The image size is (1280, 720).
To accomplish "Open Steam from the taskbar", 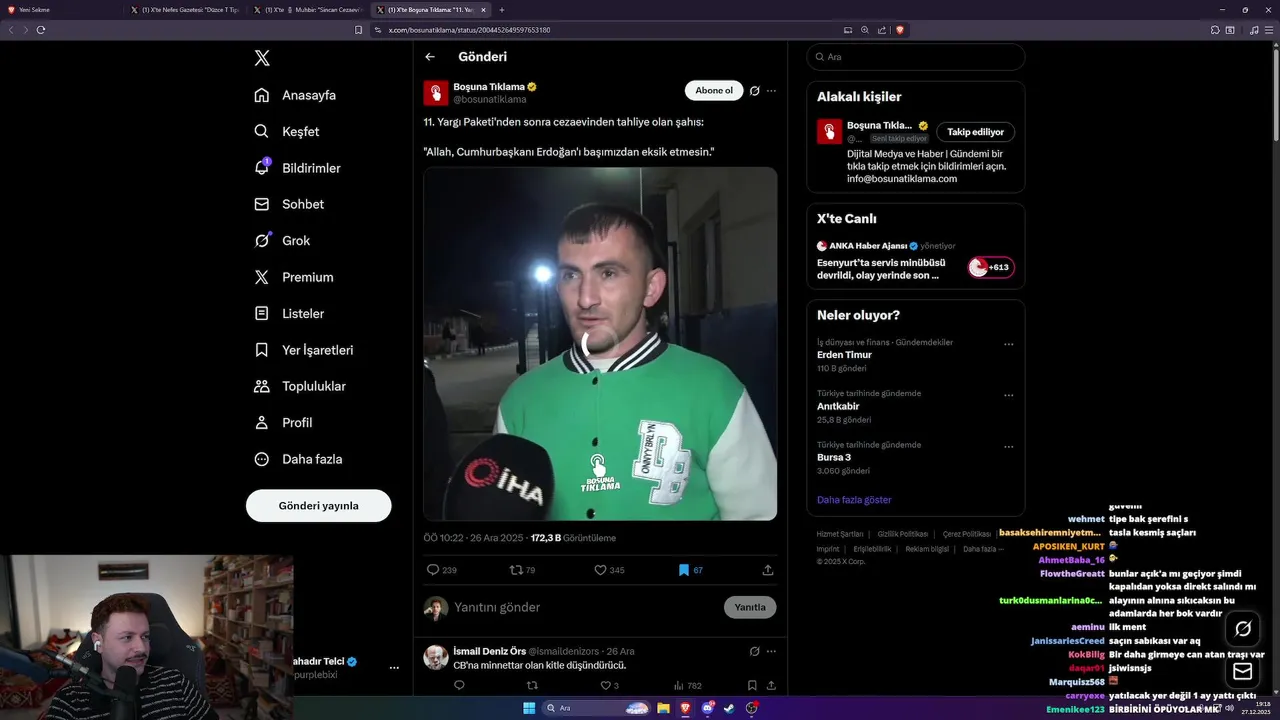I will (x=729, y=708).
